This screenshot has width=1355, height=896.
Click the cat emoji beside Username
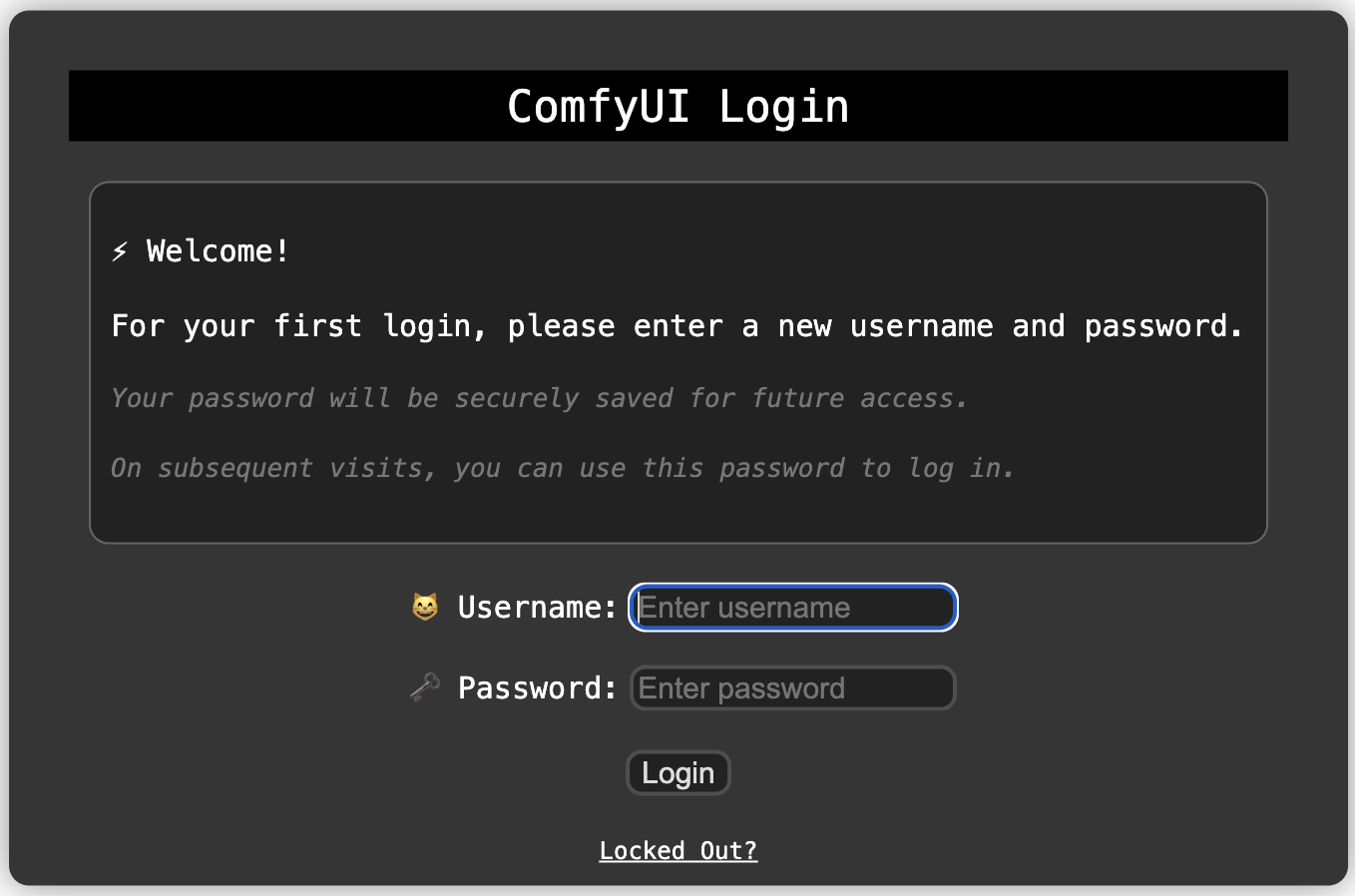tap(425, 607)
